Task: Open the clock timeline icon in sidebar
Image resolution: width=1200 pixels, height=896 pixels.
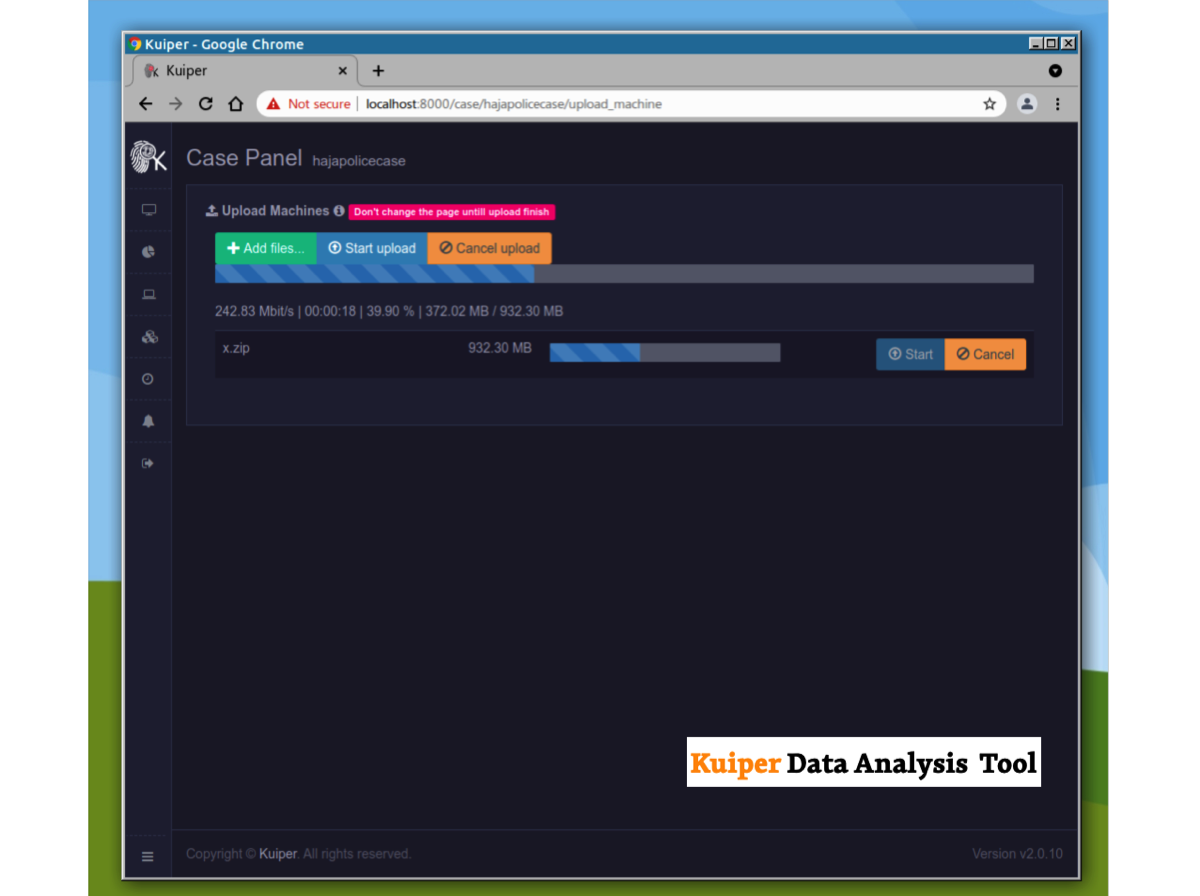Action: click(148, 379)
